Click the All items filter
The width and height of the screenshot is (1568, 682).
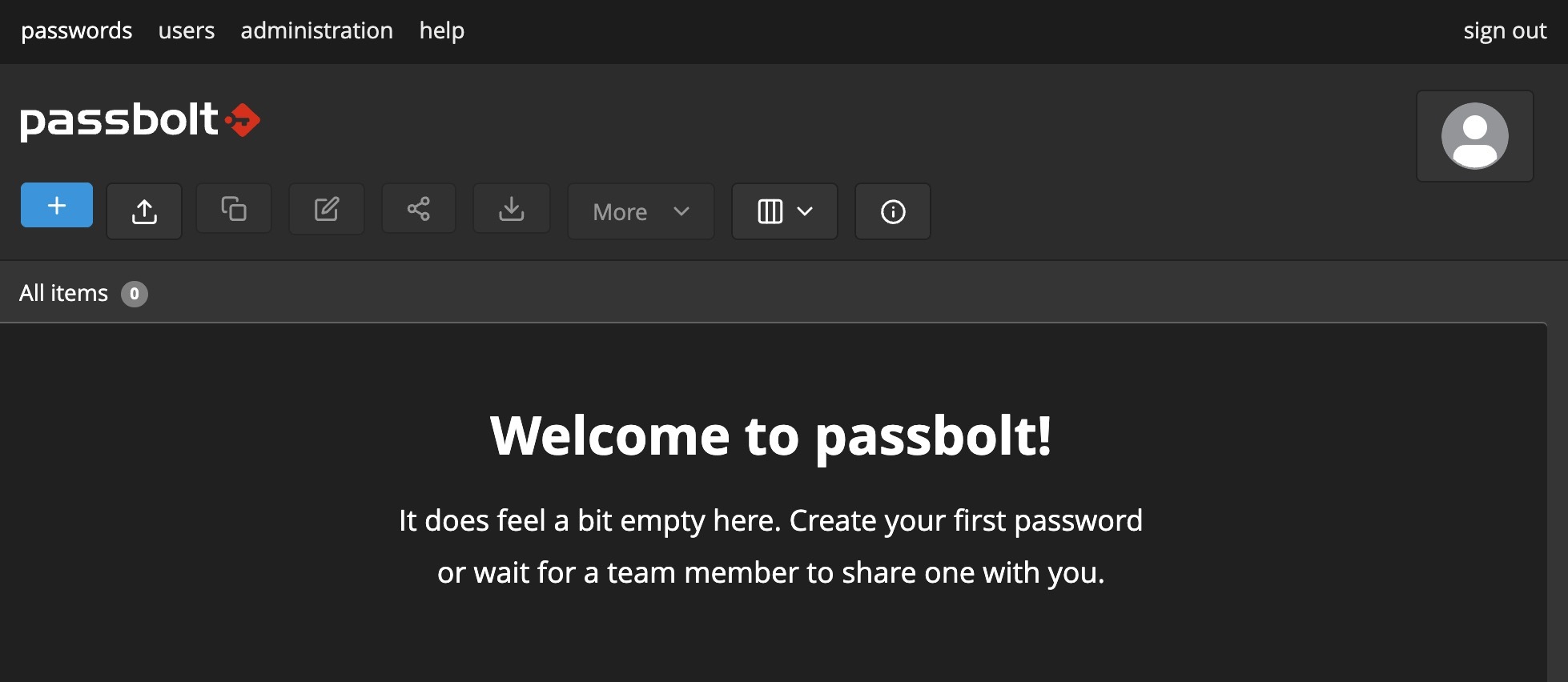[63, 293]
